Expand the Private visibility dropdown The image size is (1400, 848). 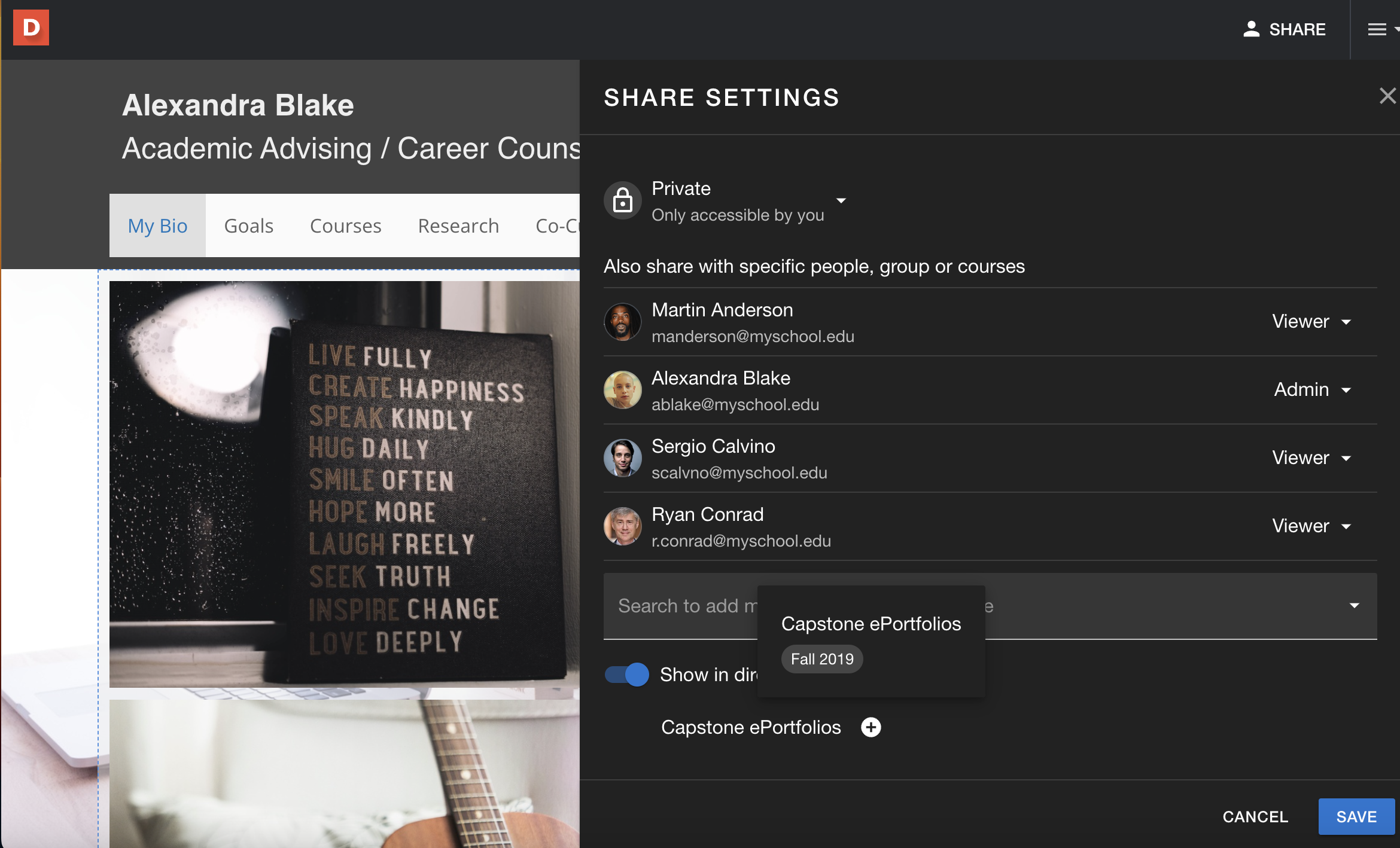coord(841,201)
